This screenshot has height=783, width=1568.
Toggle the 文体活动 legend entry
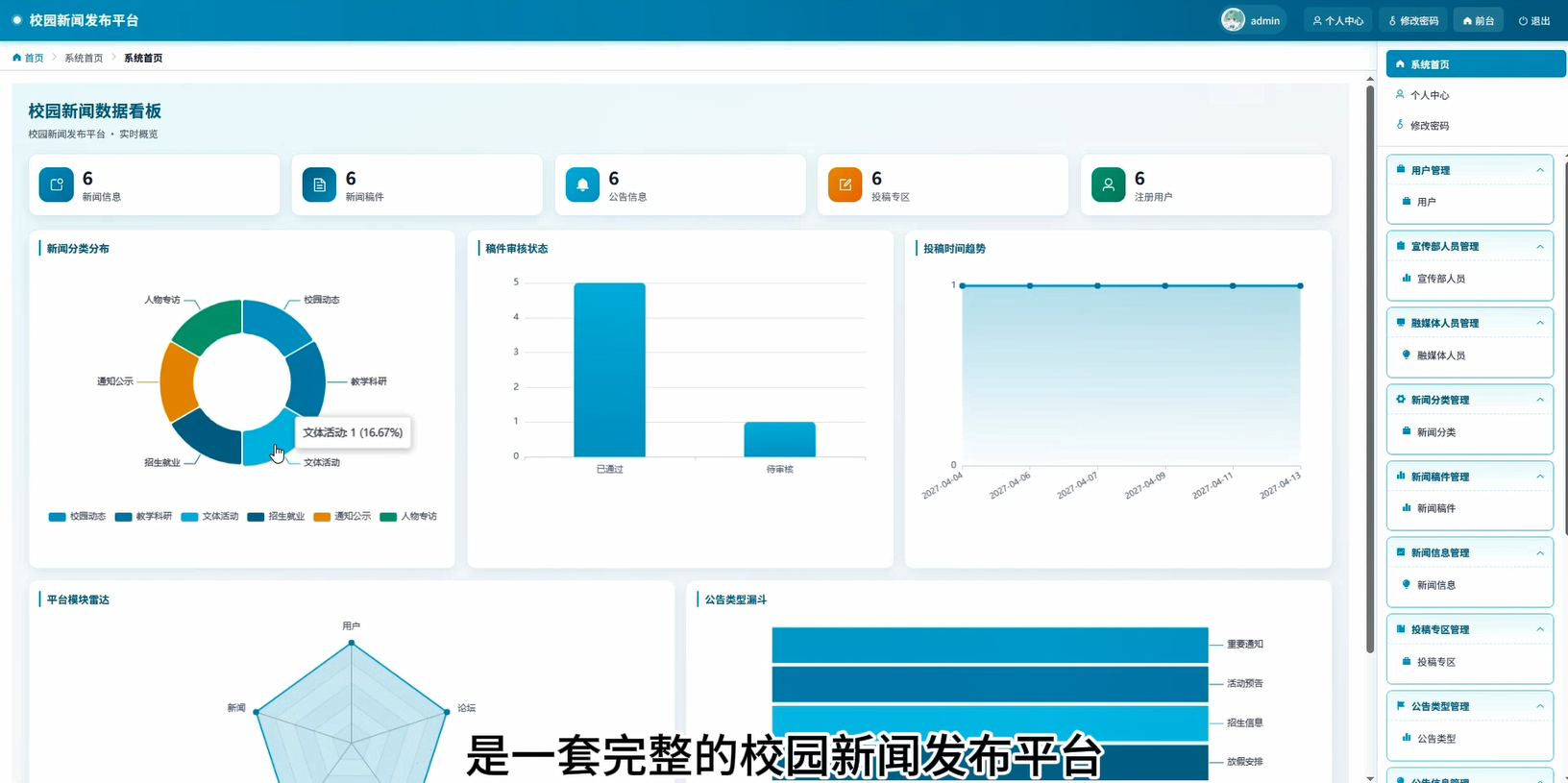[x=210, y=517]
